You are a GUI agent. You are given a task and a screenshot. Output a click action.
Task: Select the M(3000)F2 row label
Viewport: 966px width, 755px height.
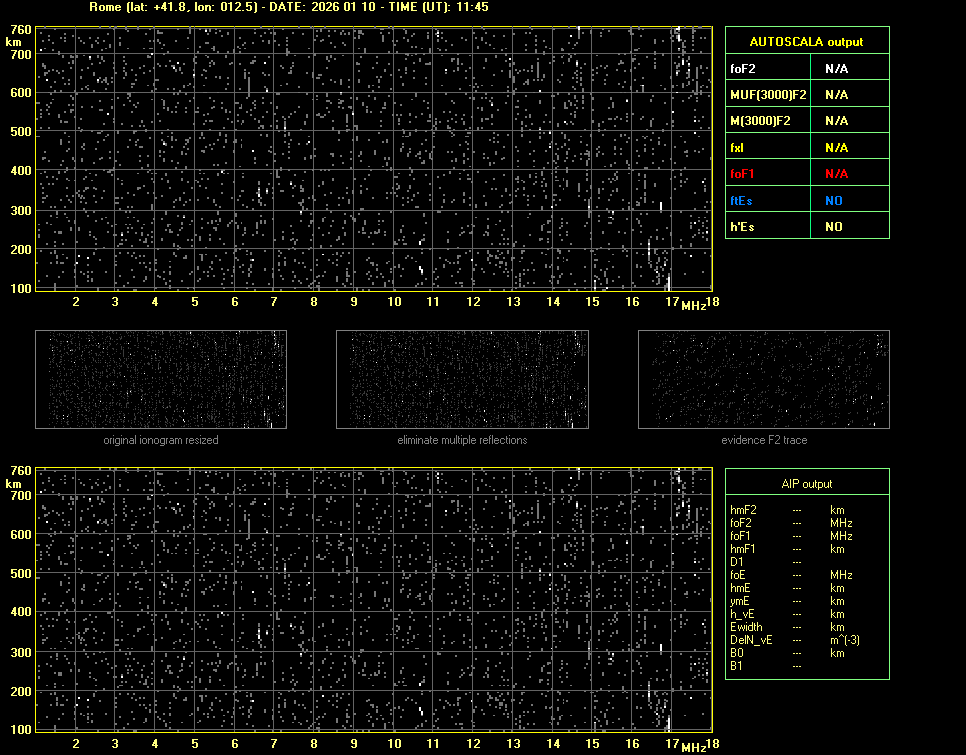click(759, 121)
